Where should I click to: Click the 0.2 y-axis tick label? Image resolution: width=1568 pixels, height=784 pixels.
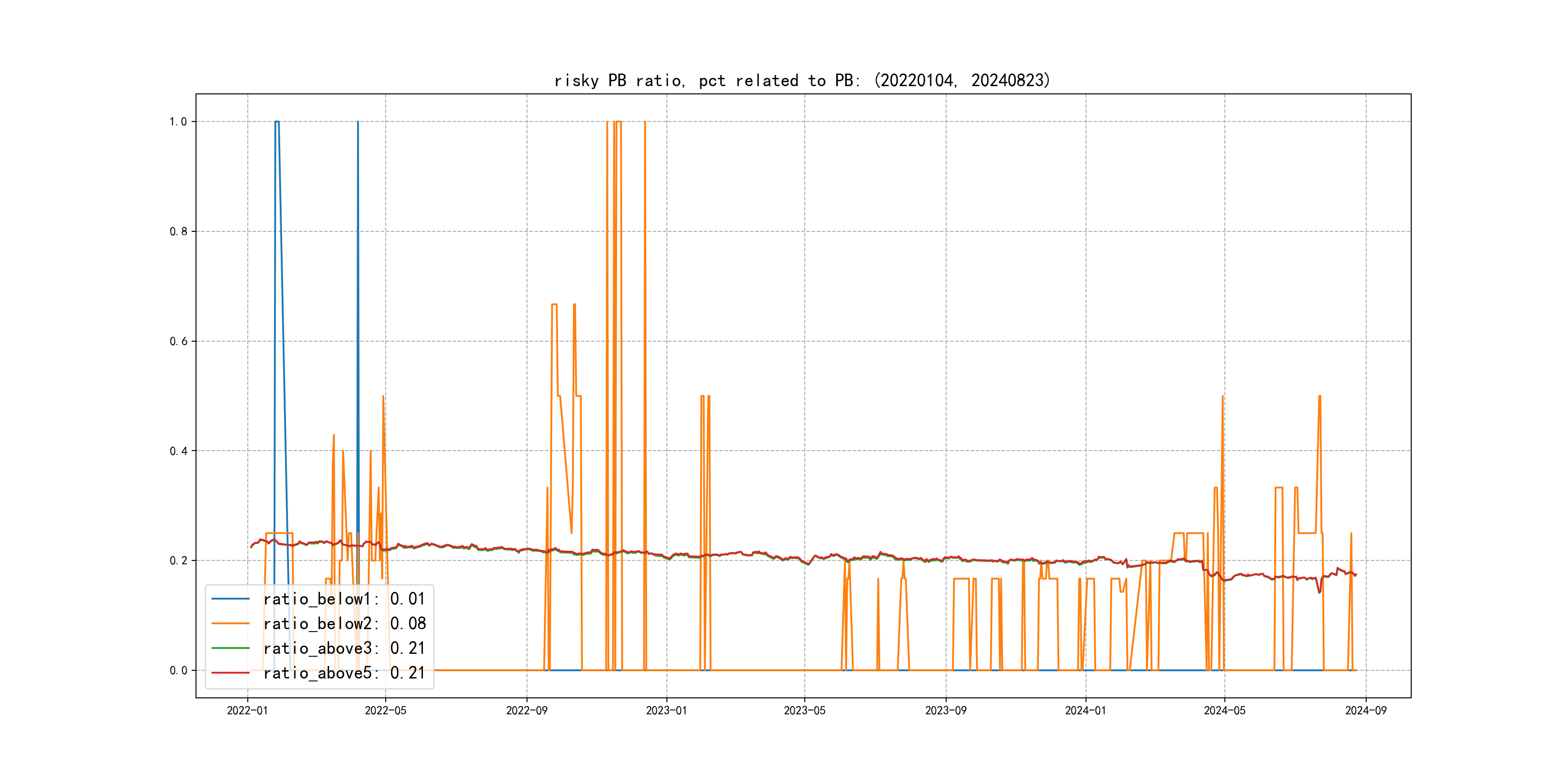tap(179, 560)
